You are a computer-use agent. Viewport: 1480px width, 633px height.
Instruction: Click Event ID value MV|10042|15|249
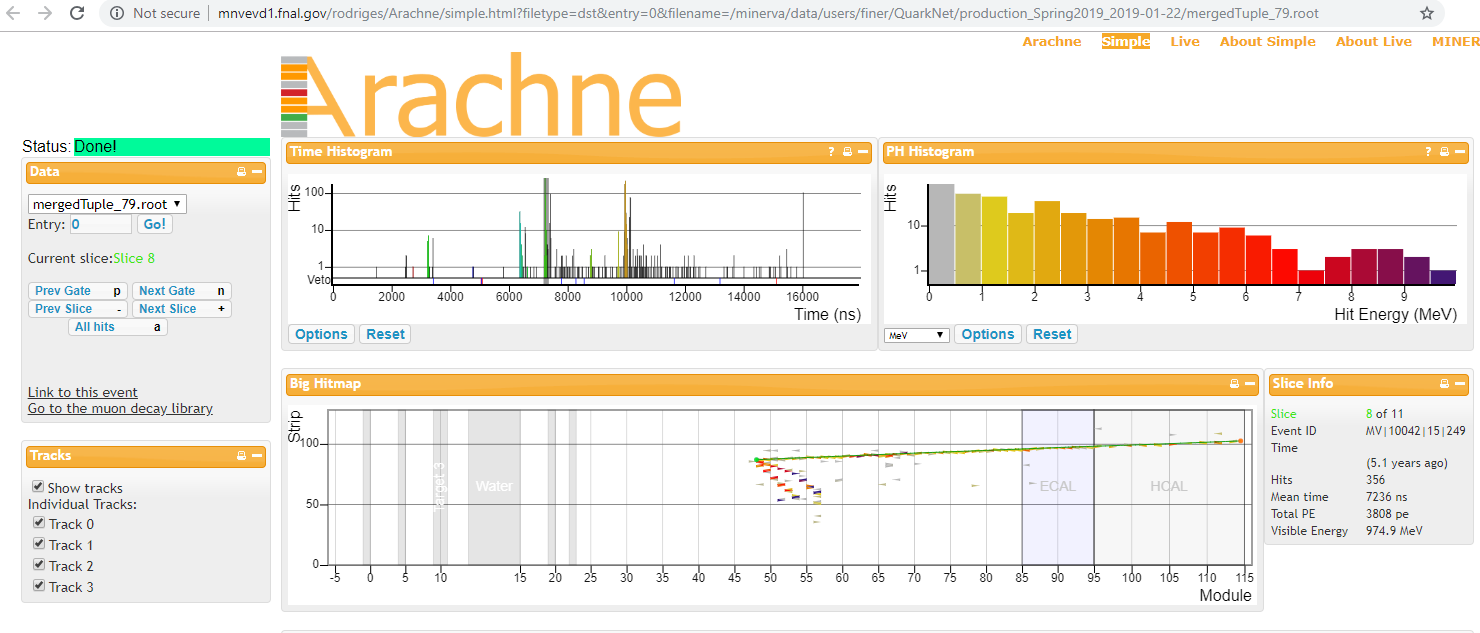(x=1415, y=431)
